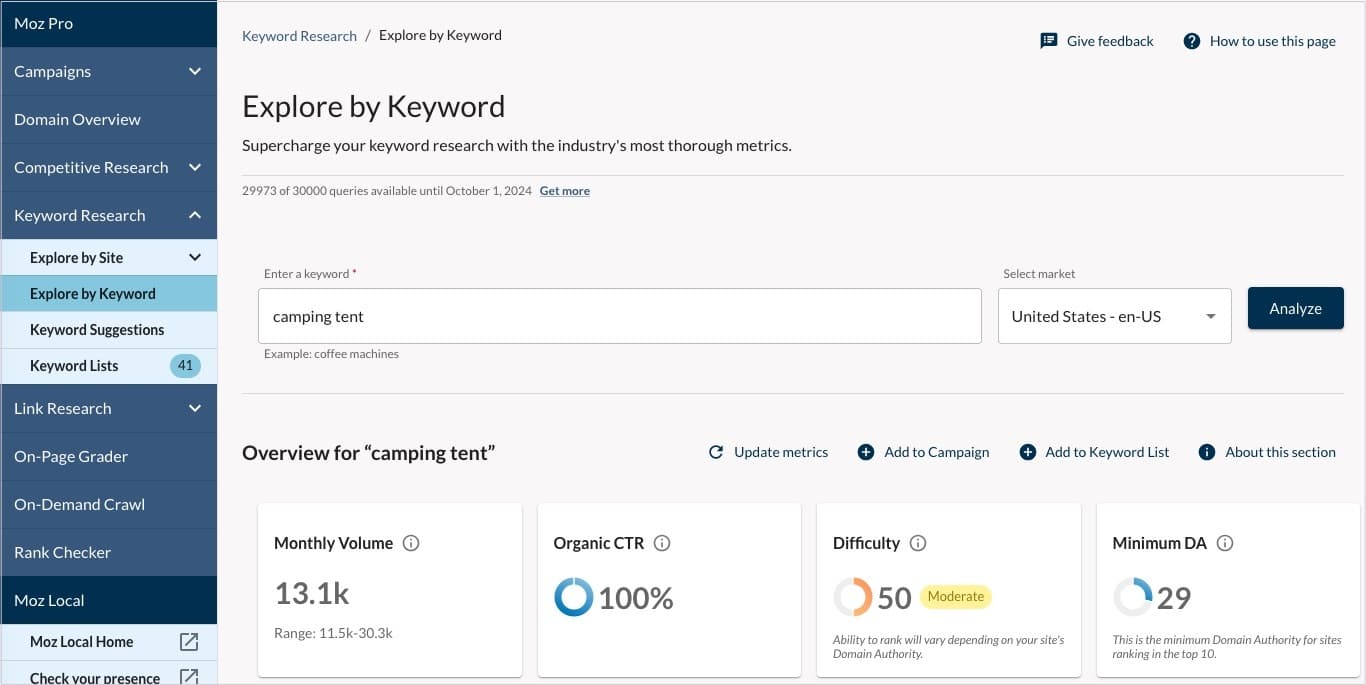Click the Keyword Research breadcrumb link
1366x685 pixels.
299,35
